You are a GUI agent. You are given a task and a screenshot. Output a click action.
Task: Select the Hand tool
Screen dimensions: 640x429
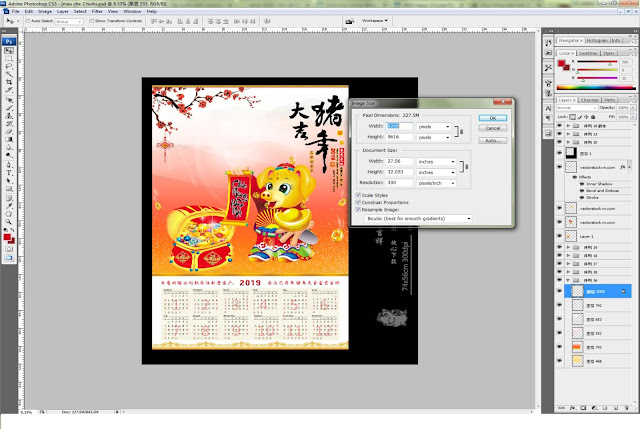[x=9, y=214]
